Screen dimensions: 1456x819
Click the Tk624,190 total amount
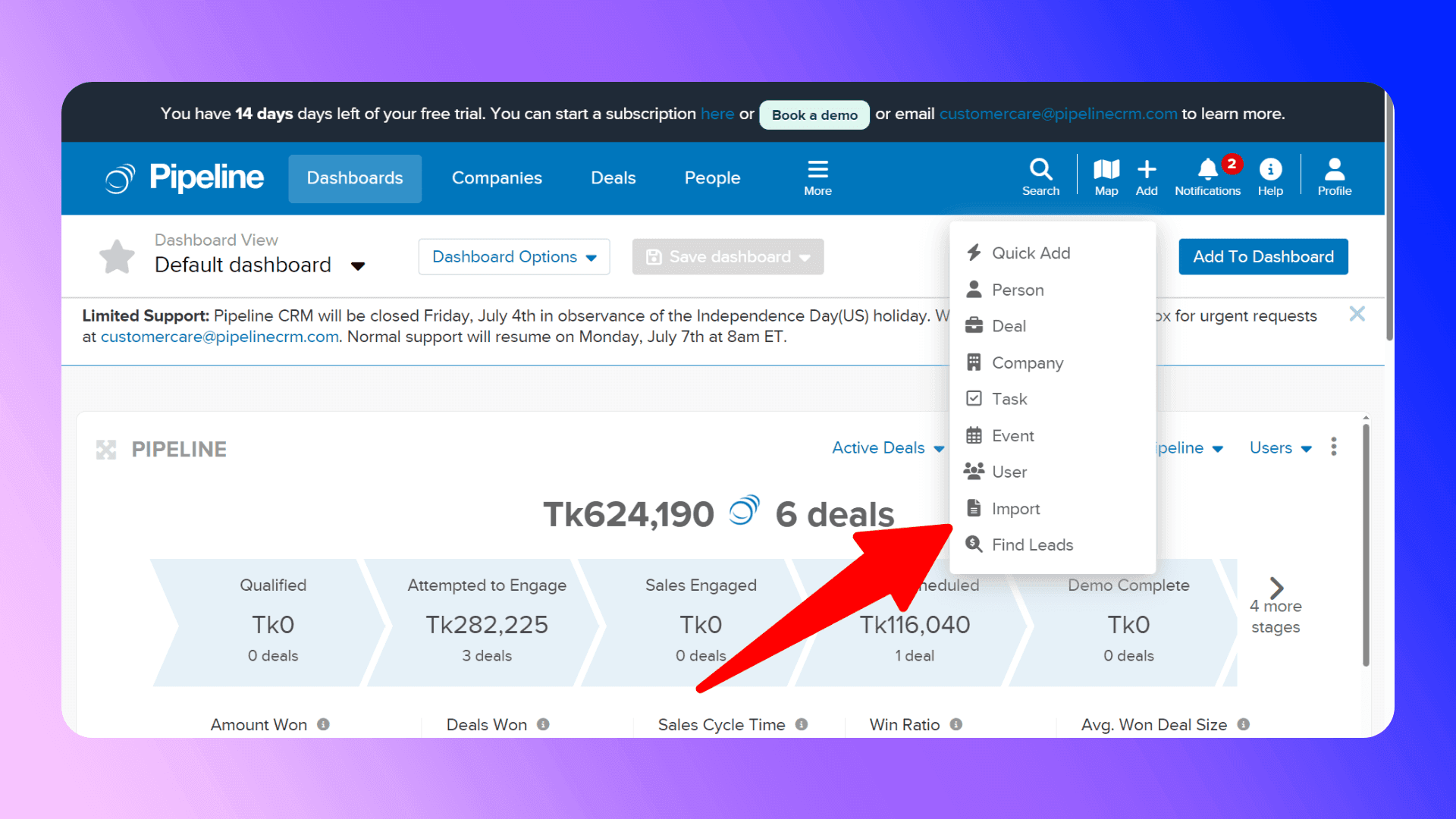pyautogui.click(x=629, y=514)
